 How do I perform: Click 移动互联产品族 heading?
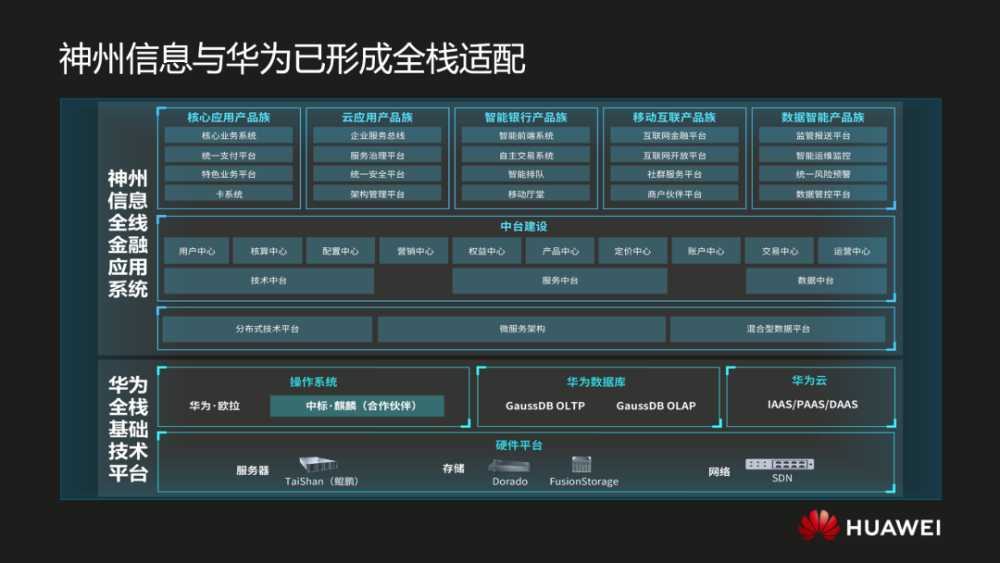(x=675, y=117)
